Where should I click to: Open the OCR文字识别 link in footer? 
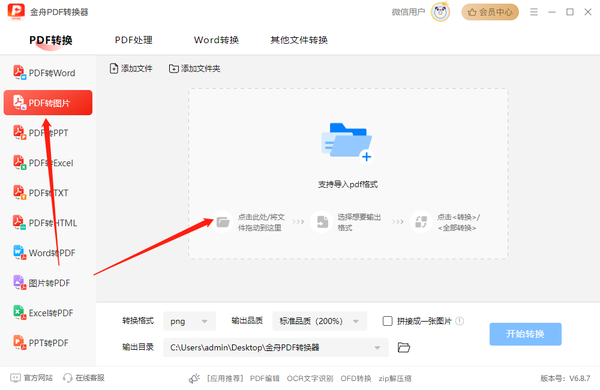(310, 378)
